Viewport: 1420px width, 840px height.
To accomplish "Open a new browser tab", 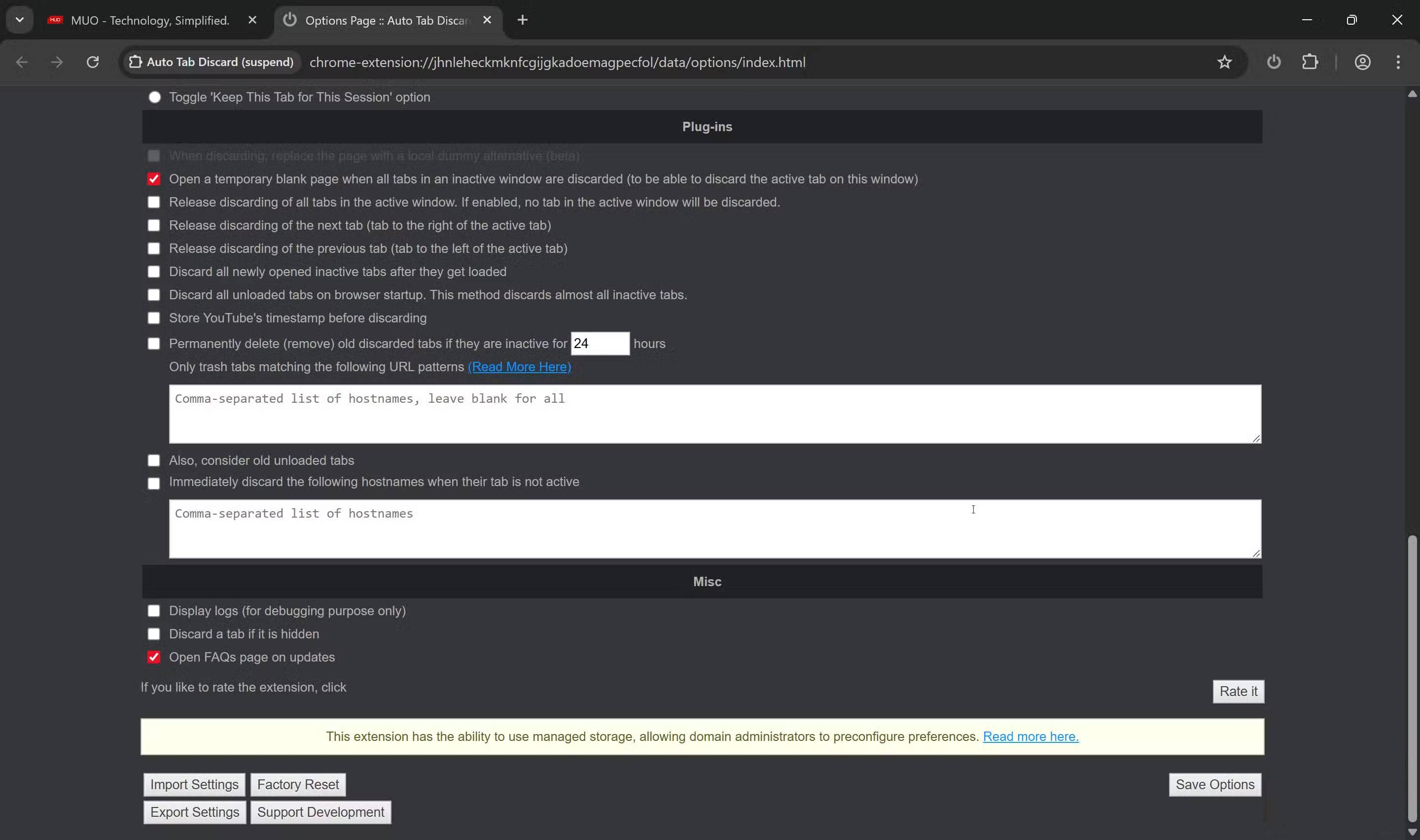I will click(x=522, y=20).
